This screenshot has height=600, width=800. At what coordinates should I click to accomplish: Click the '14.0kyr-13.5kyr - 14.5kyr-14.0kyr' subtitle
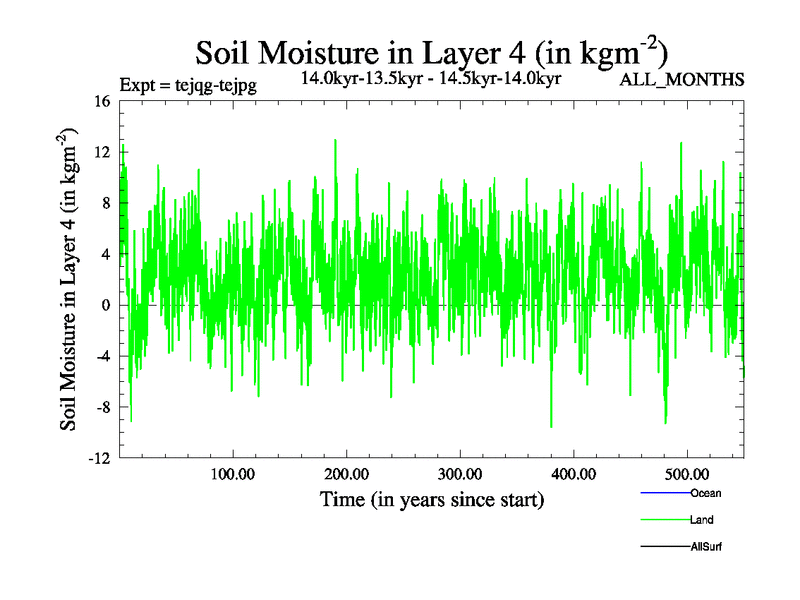(x=431, y=77)
